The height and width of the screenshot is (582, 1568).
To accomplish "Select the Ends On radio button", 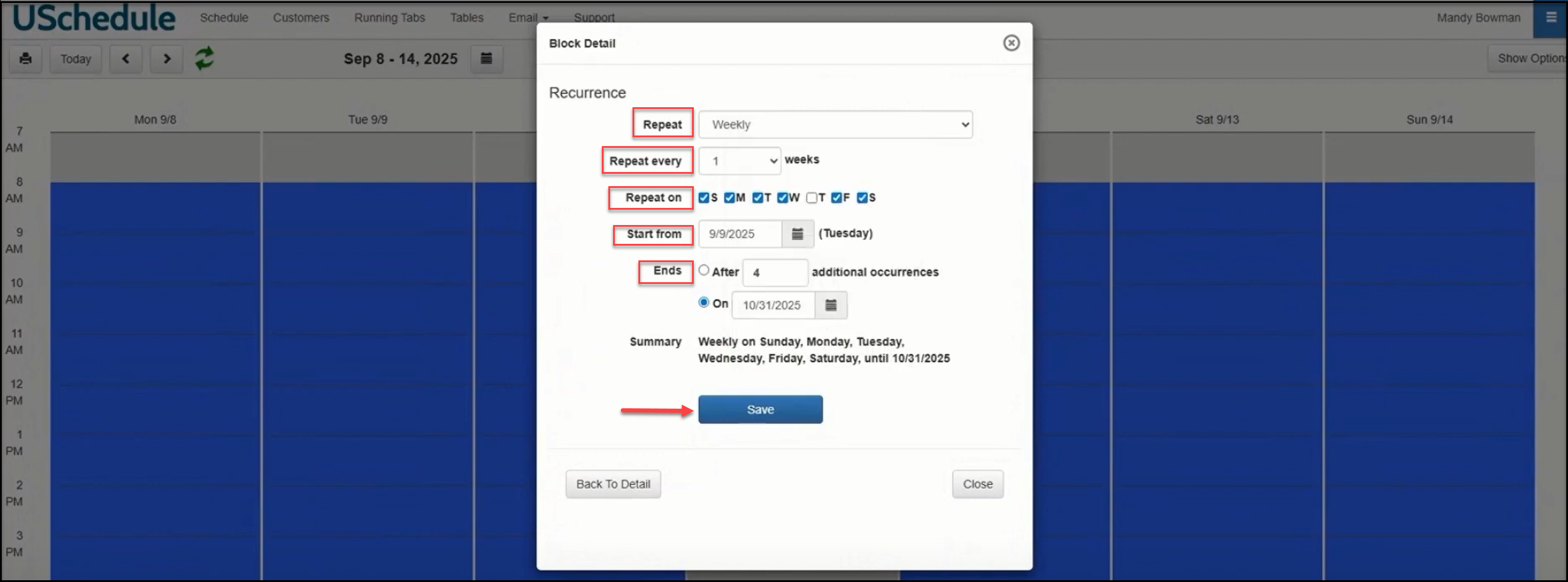I will [704, 302].
